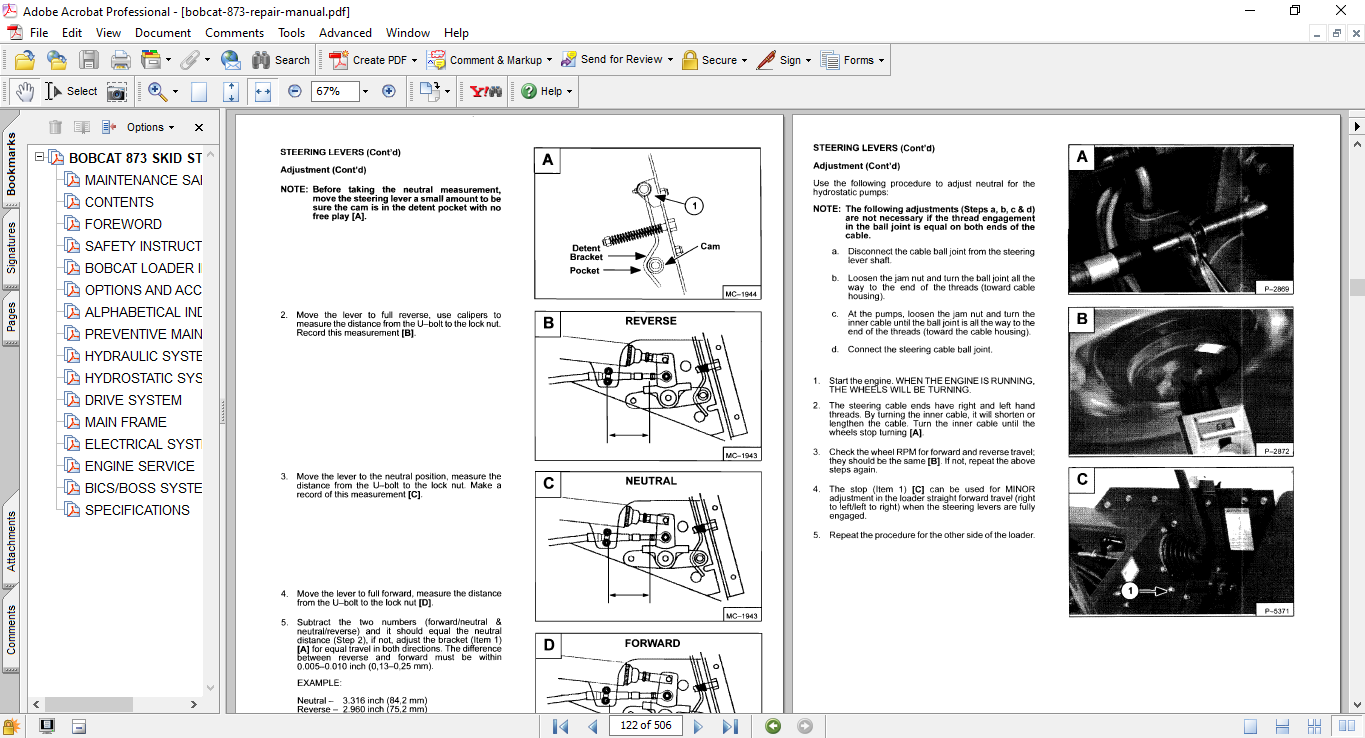Click the page number field 122 of 506
The height and width of the screenshot is (738, 1365).
click(645, 726)
